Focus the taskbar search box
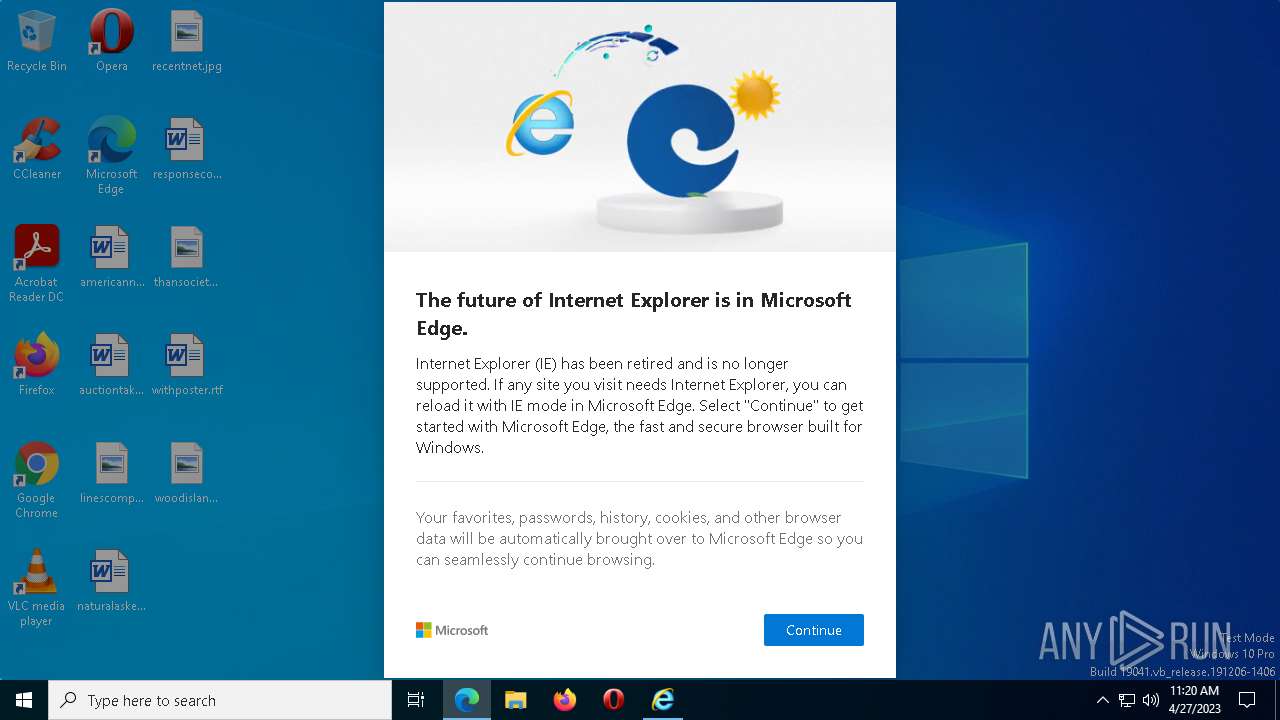The image size is (1280, 720). (x=220, y=700)
